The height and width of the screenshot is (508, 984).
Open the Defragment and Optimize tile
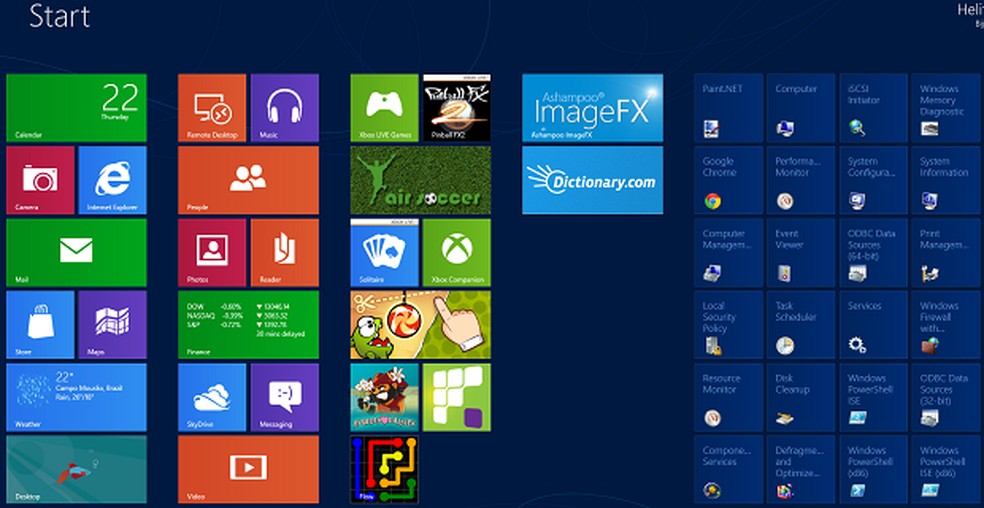click(801, 469)
